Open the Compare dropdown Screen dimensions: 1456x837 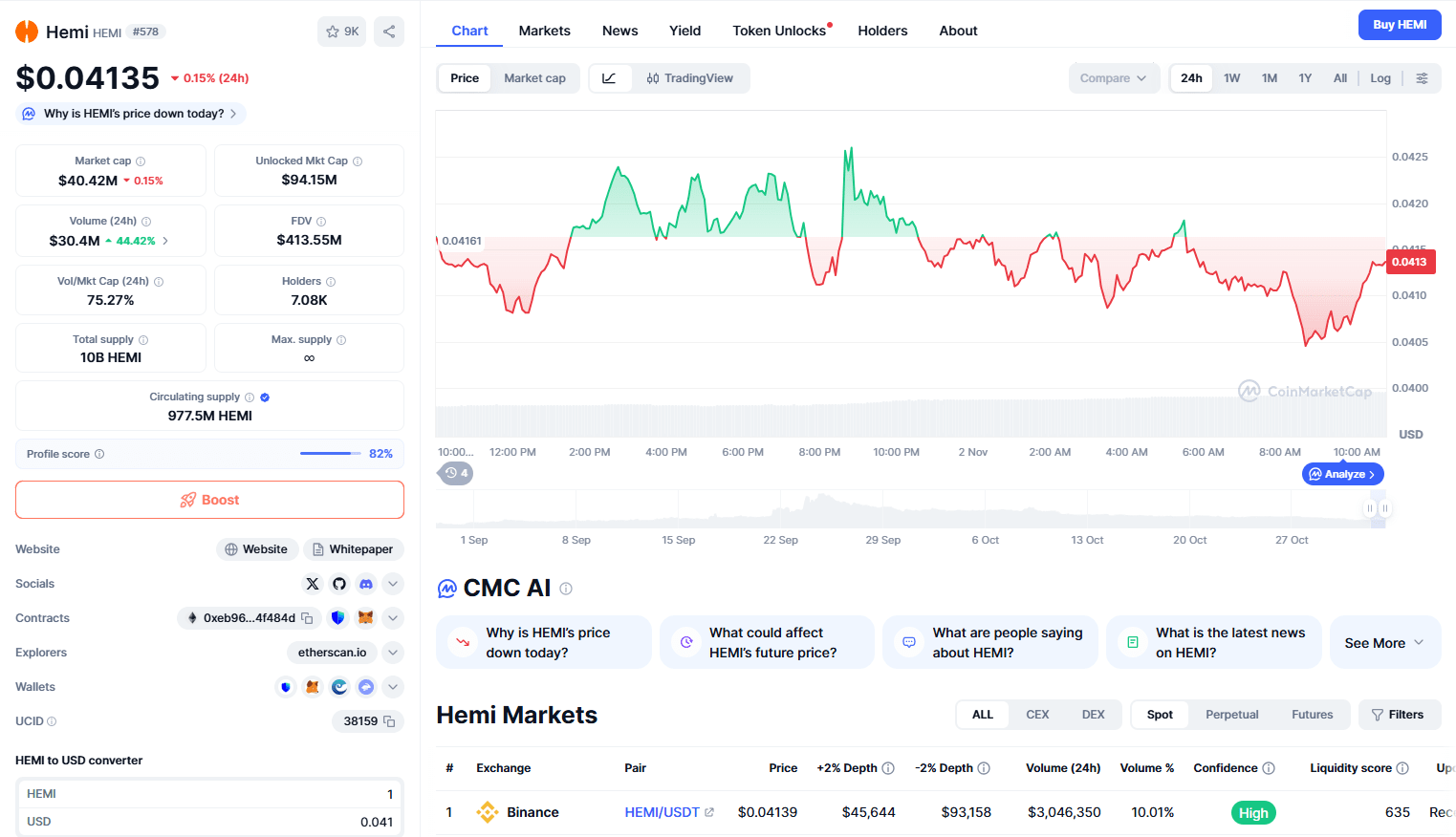click(x=1114, y=78)
